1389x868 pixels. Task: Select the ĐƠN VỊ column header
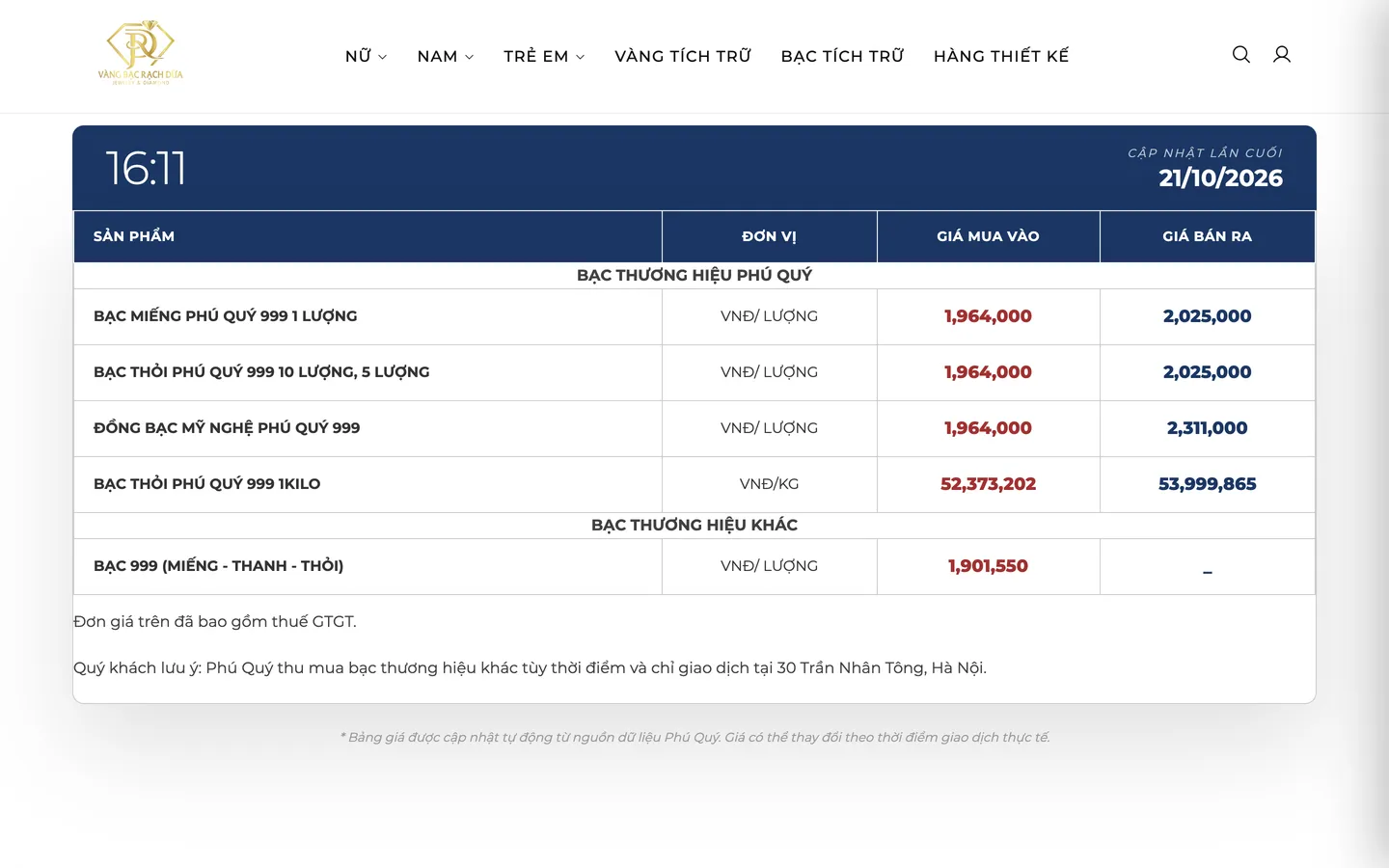[770, 236]
